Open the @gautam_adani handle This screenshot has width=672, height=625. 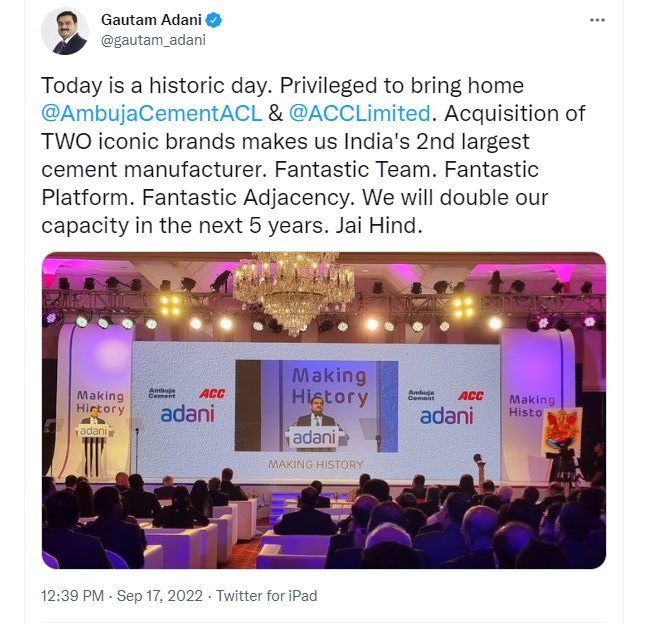153,40
